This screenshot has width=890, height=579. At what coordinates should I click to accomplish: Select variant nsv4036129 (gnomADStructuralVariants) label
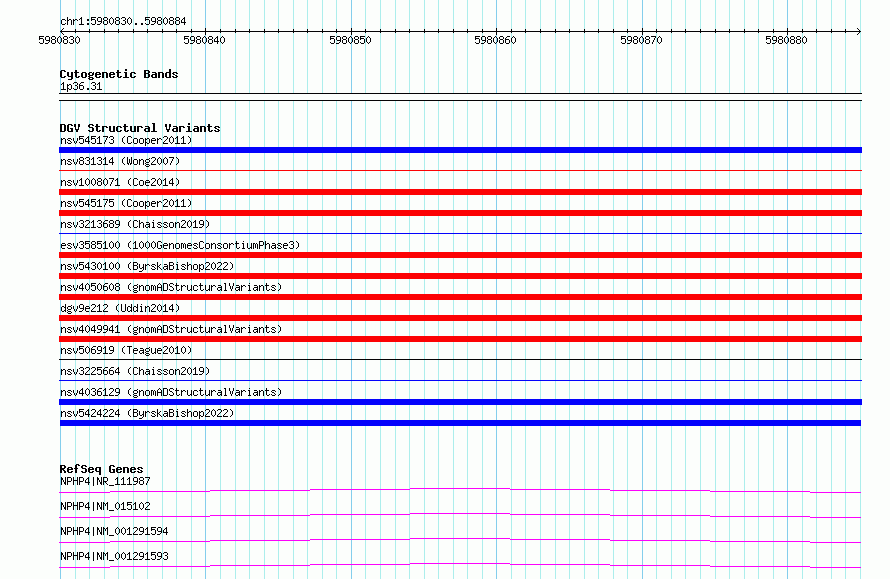coord(171,392)
